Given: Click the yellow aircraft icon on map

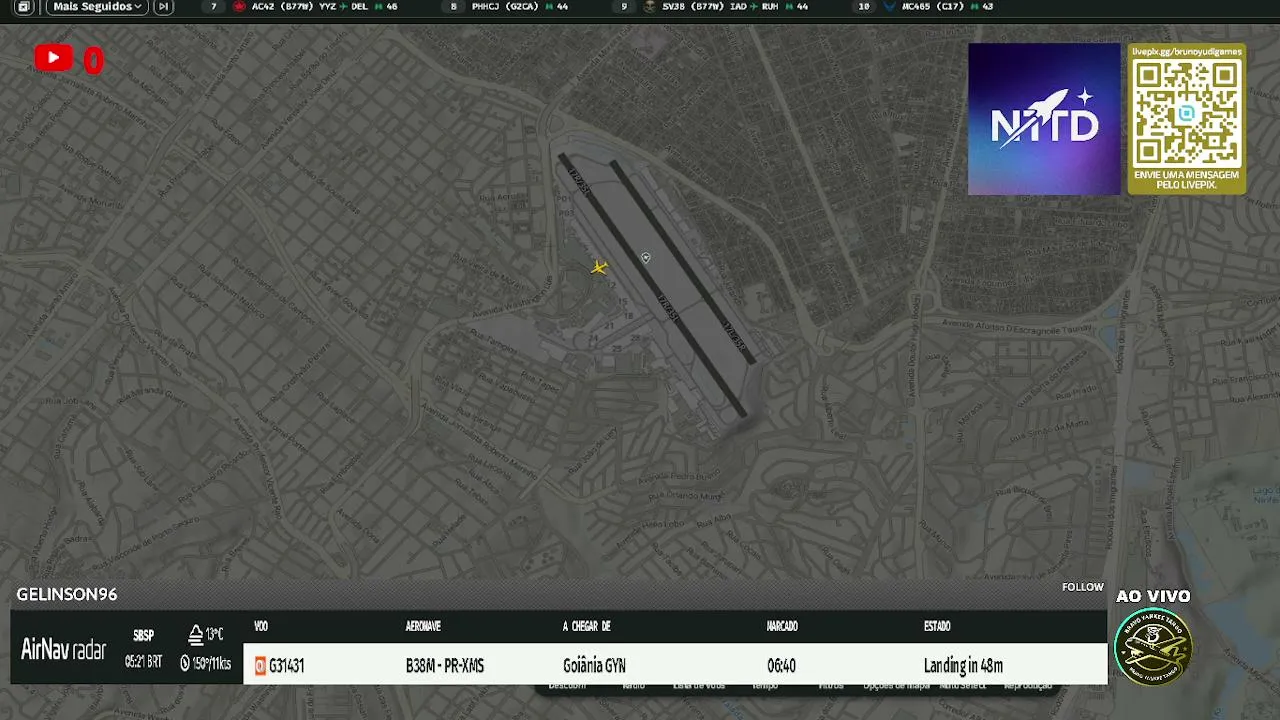Looking at the screenshot, I should (x=599, y=267).
